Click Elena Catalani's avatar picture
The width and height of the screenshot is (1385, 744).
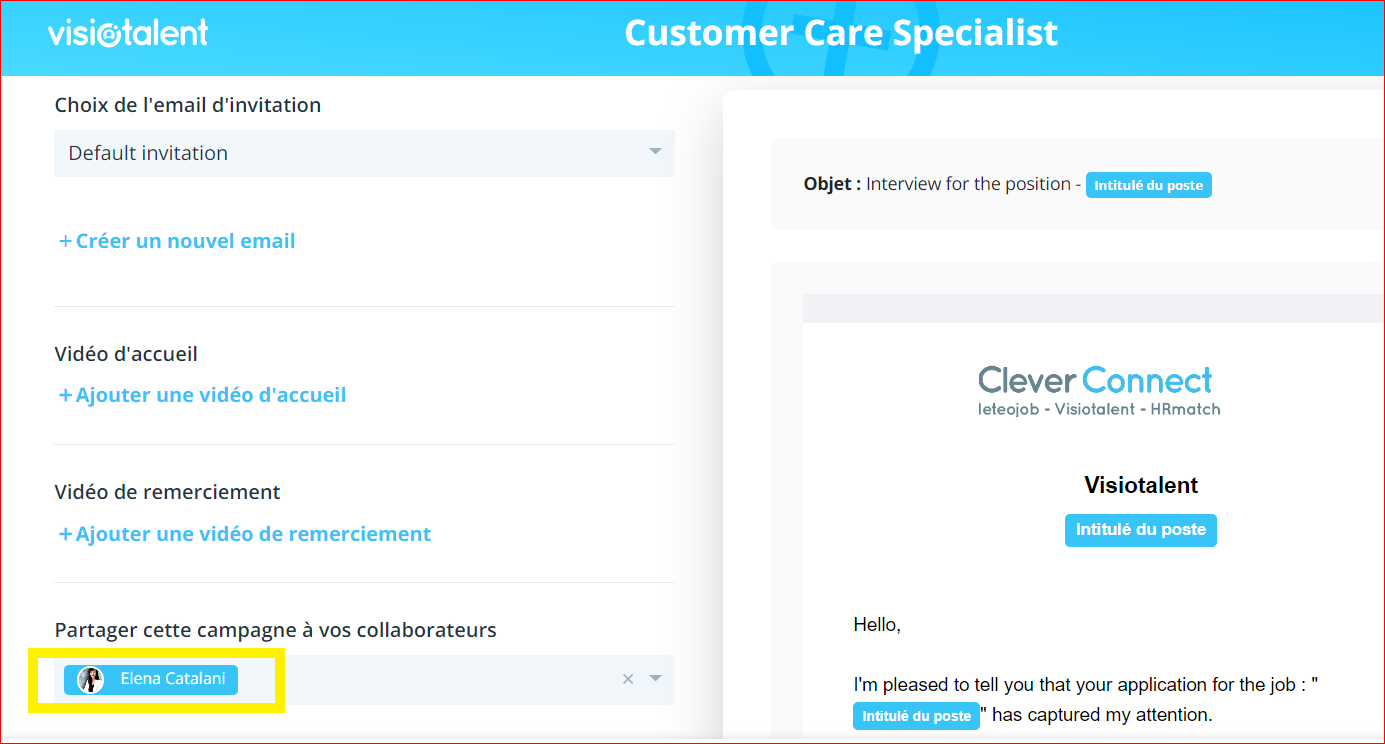[91, 680]
